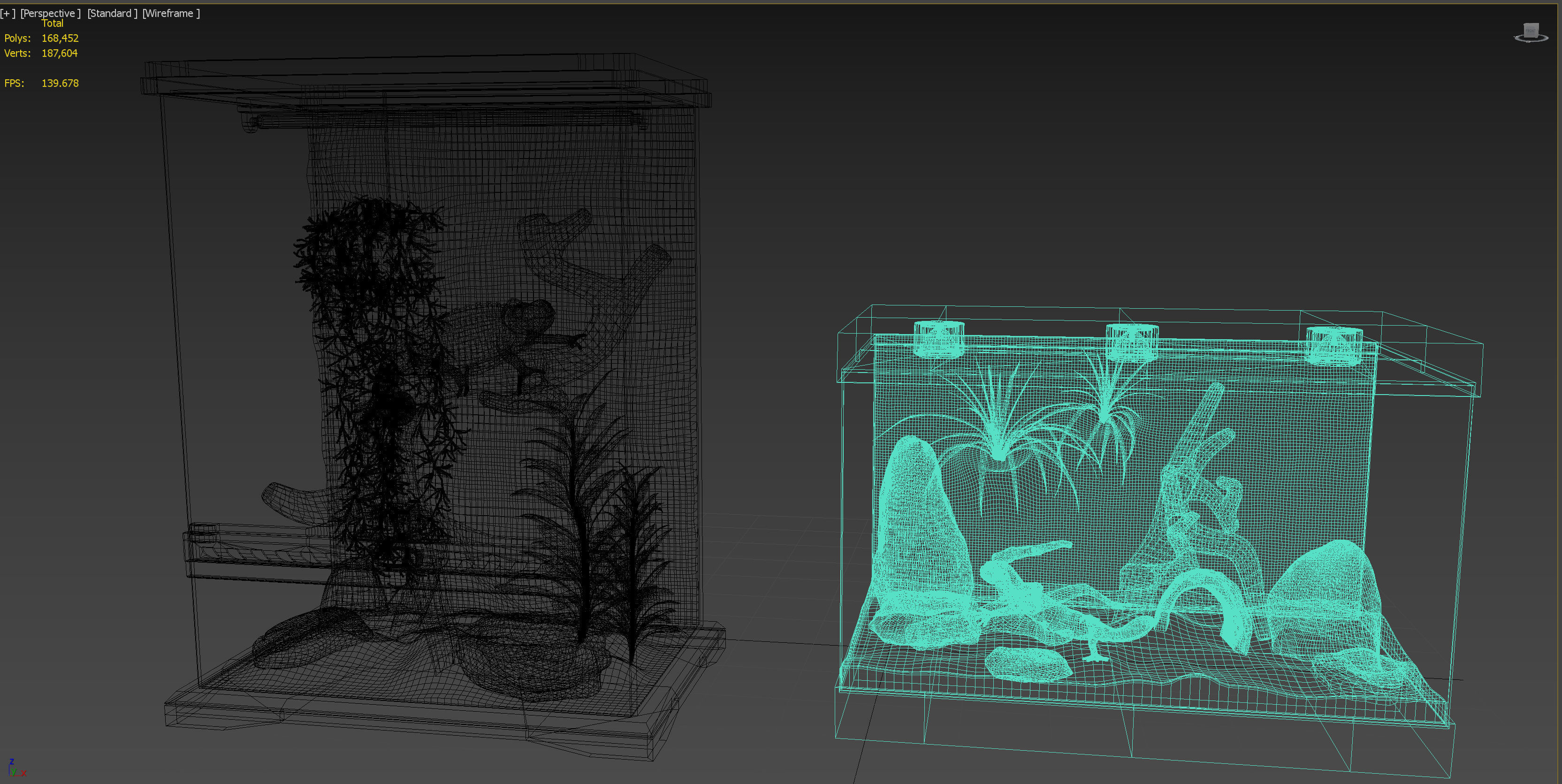Select the Polys count value 168,452
The width and height of the screenshot is (1562, 784).
pos(60,38)
